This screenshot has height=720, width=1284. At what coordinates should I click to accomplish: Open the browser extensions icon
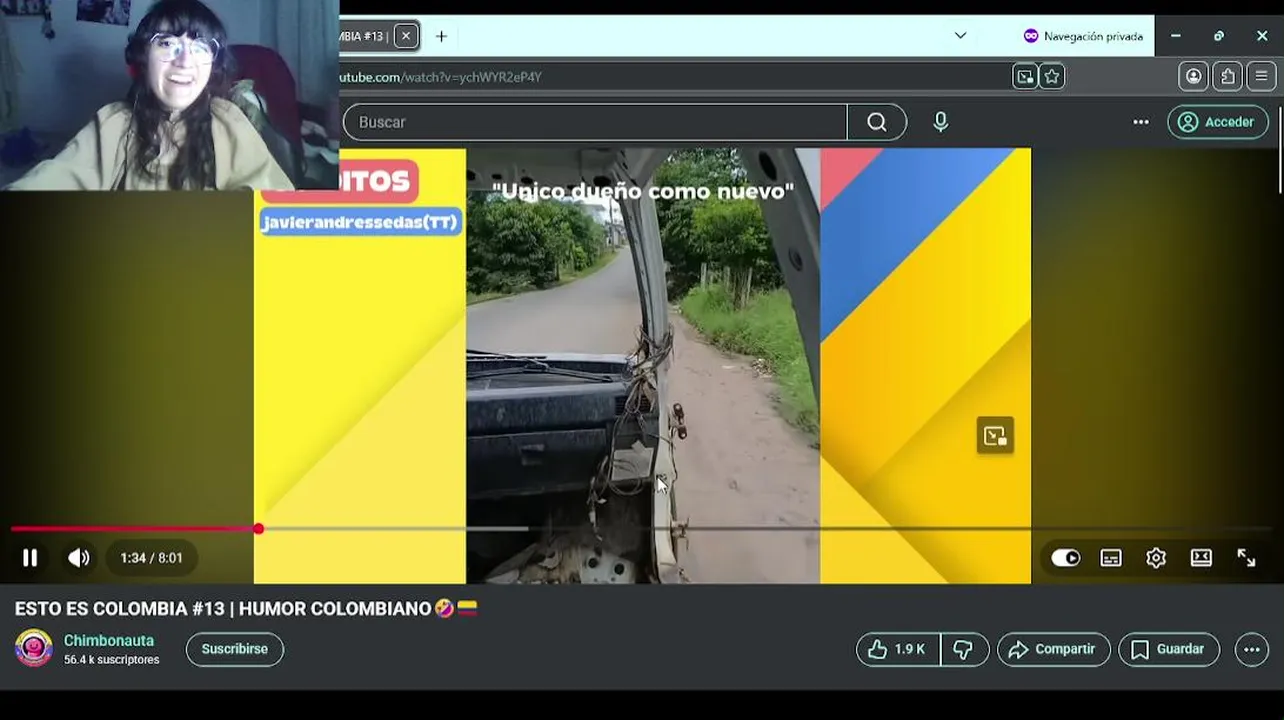(1227, 76)
